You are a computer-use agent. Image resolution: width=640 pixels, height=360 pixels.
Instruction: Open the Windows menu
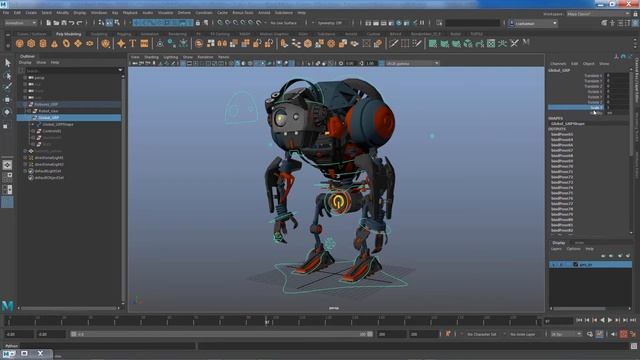[x=99, y=13]
